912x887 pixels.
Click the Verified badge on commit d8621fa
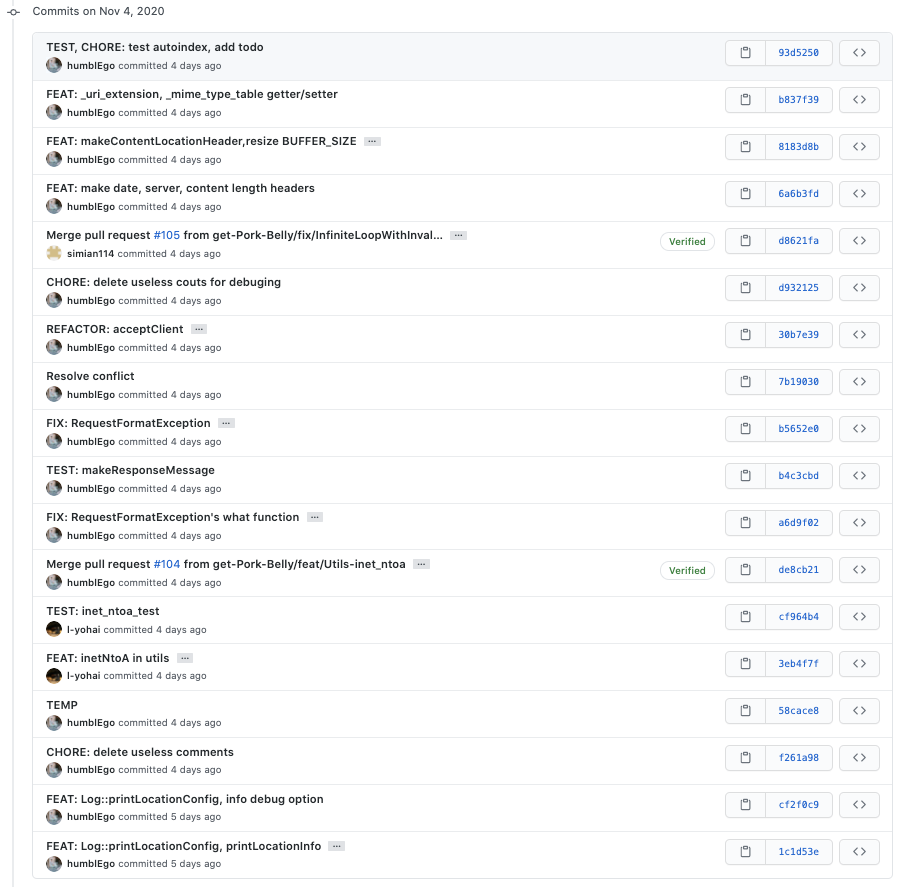(687, 241)
